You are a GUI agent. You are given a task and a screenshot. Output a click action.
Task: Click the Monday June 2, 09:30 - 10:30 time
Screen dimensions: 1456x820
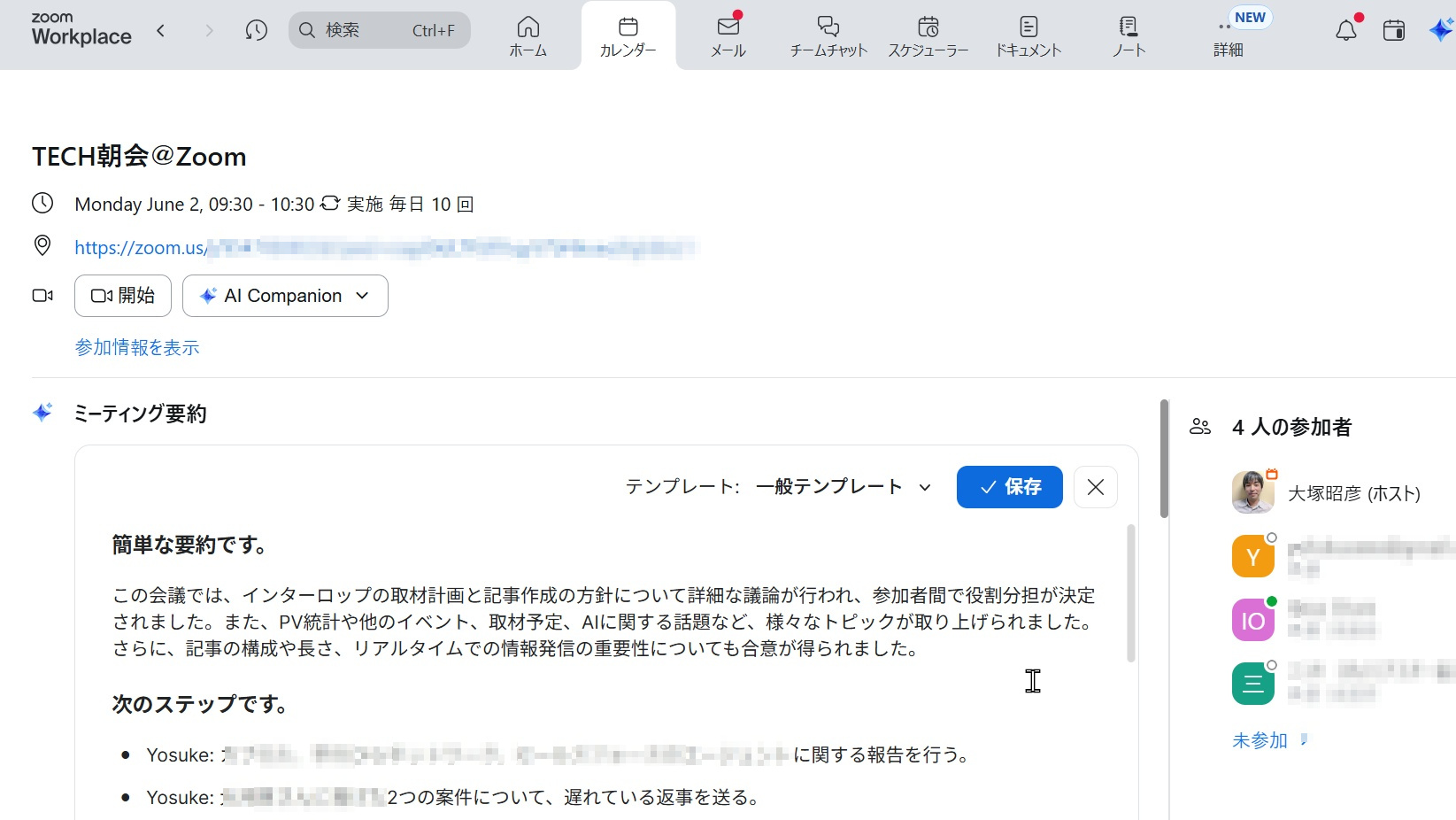(195, 205)
